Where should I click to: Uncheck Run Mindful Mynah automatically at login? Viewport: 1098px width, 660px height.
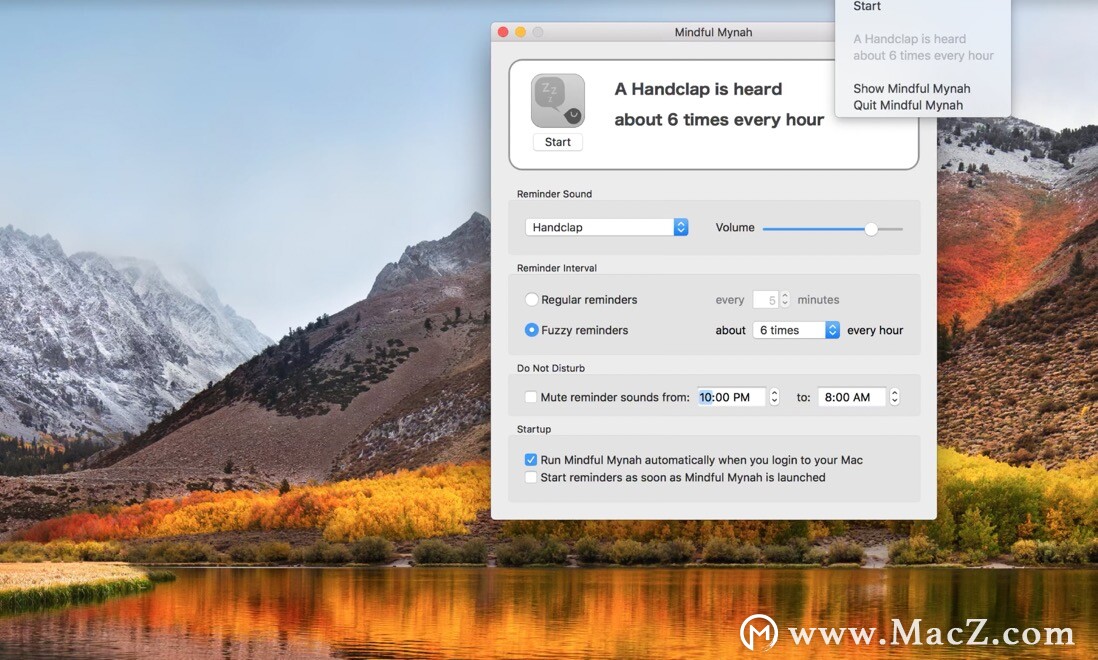click(531, 460)
